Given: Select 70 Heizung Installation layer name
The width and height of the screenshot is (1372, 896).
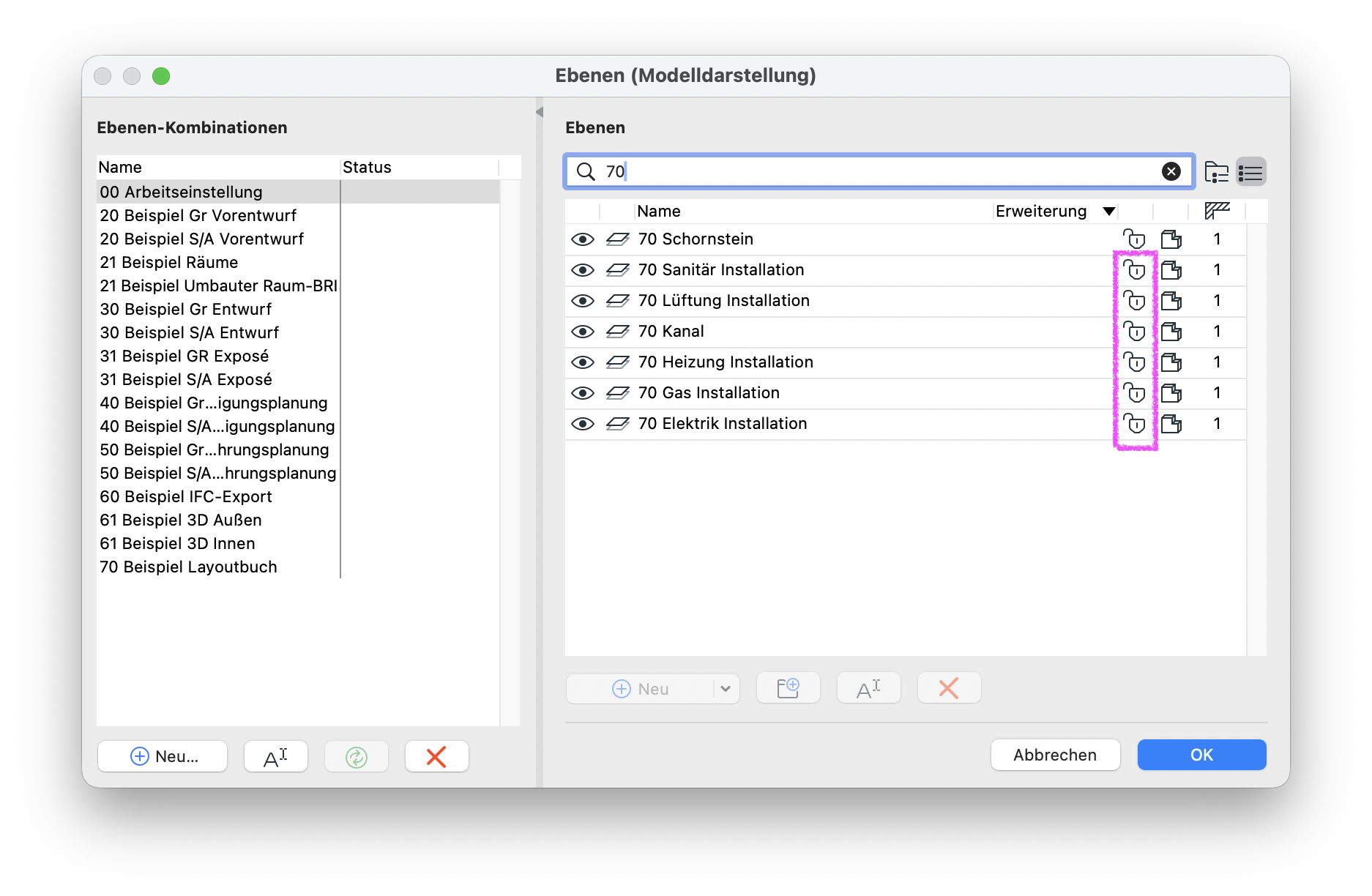Looking at the screenshot, I should [726, 362].
